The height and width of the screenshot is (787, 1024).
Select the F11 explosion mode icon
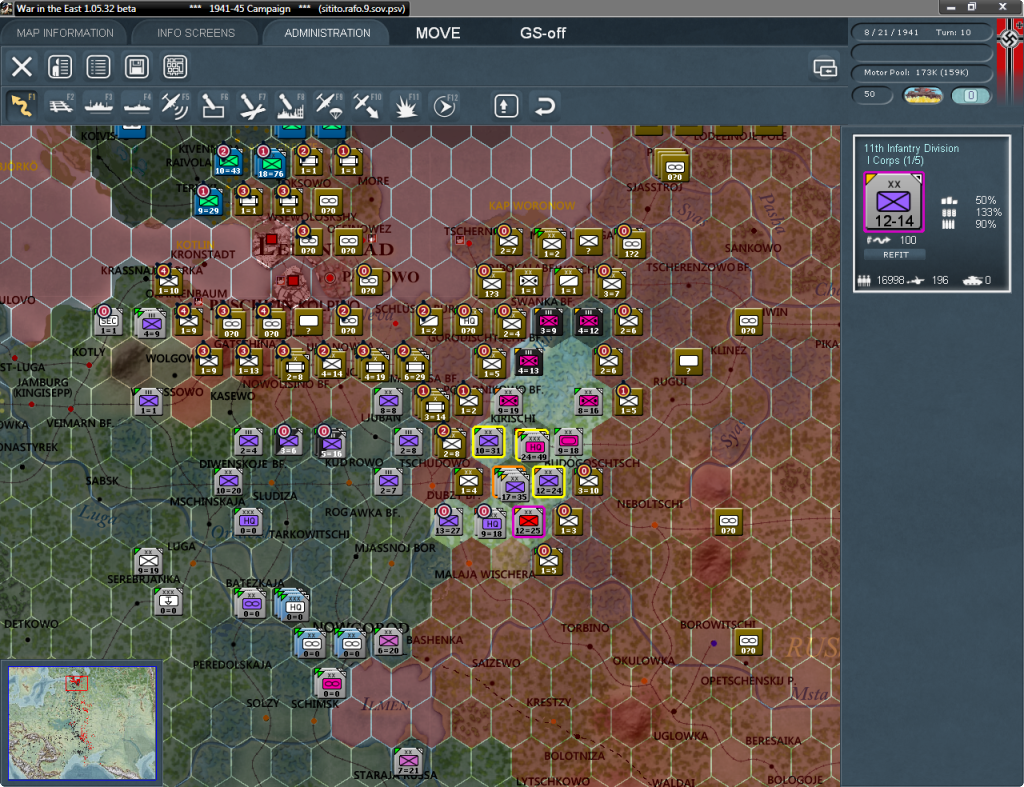406,105
